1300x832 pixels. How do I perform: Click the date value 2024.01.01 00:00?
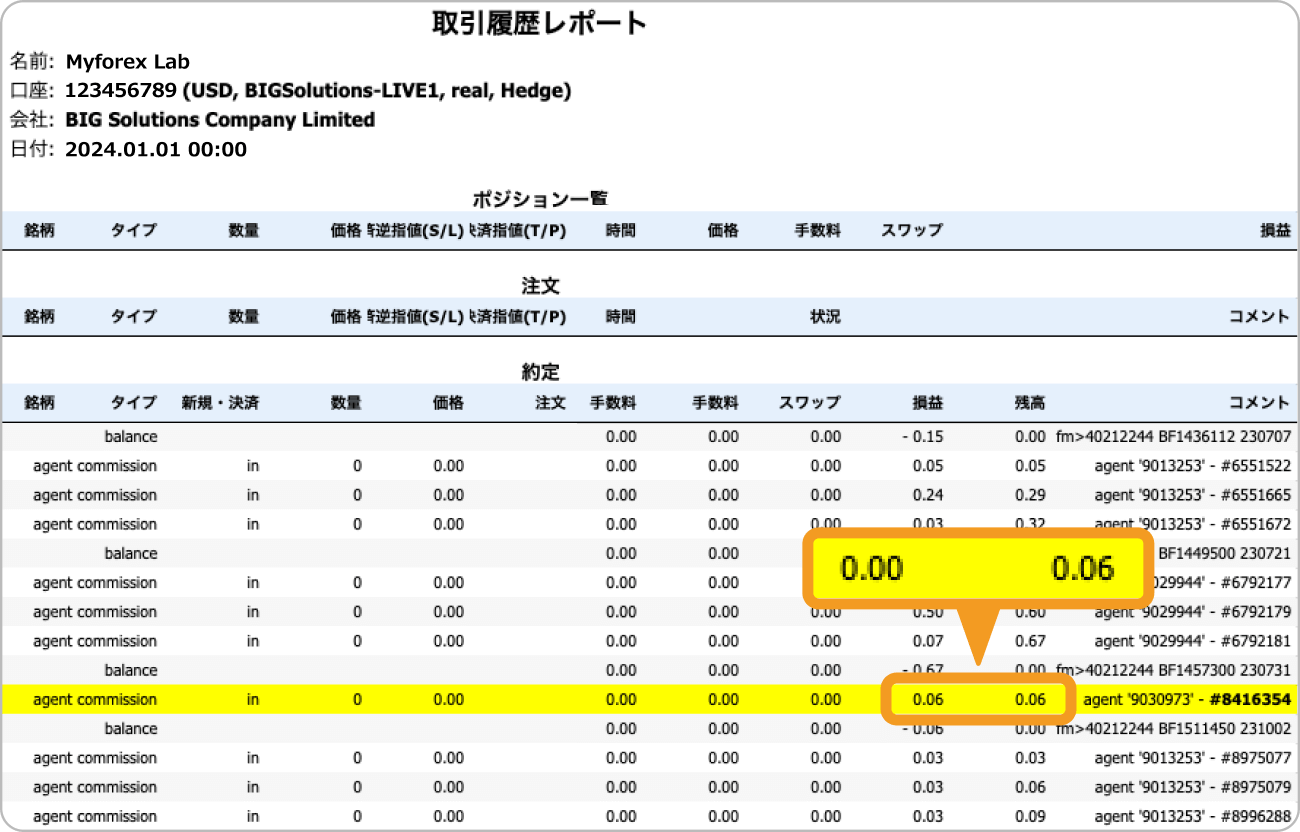(x=155, y=150)
